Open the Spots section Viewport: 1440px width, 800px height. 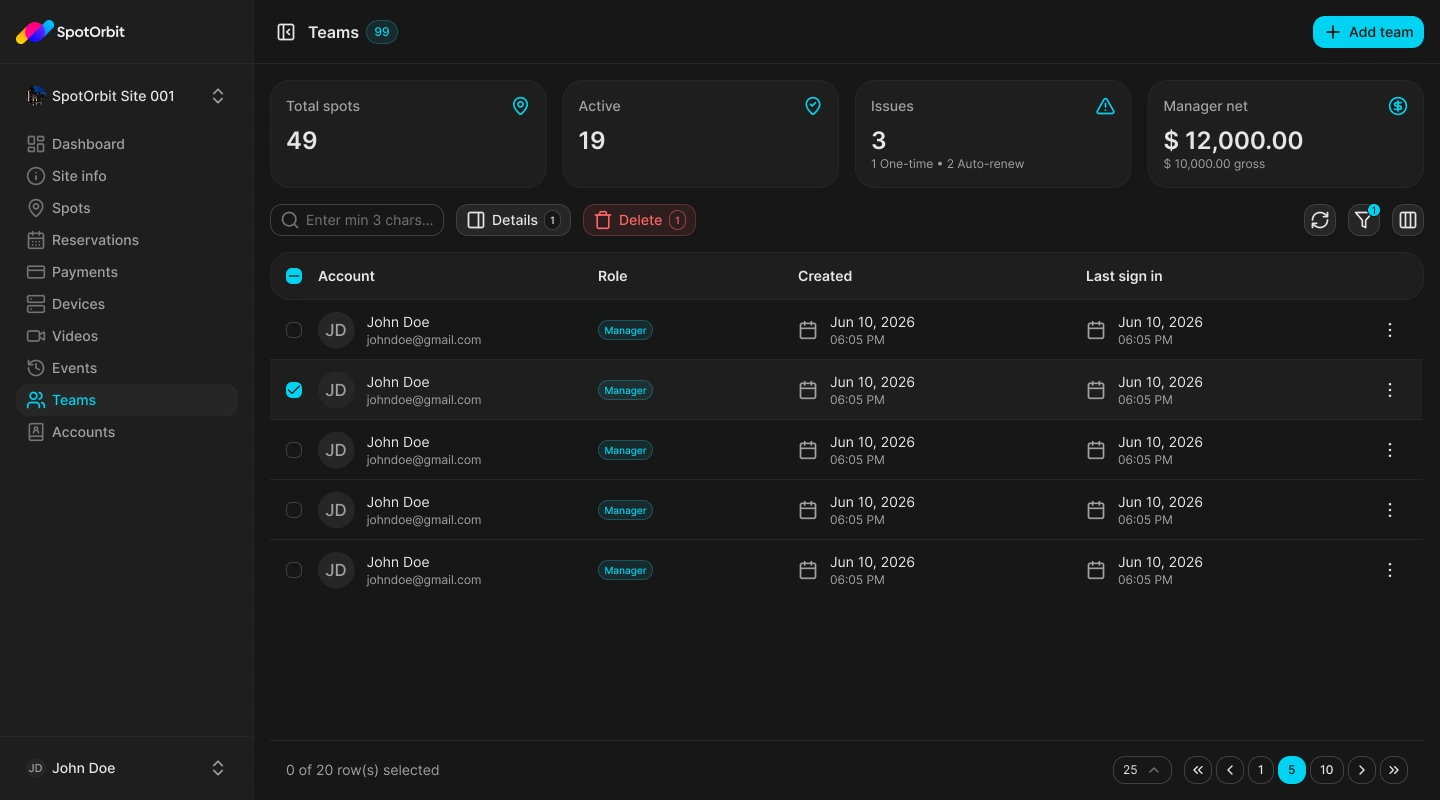tap(127, 208)
